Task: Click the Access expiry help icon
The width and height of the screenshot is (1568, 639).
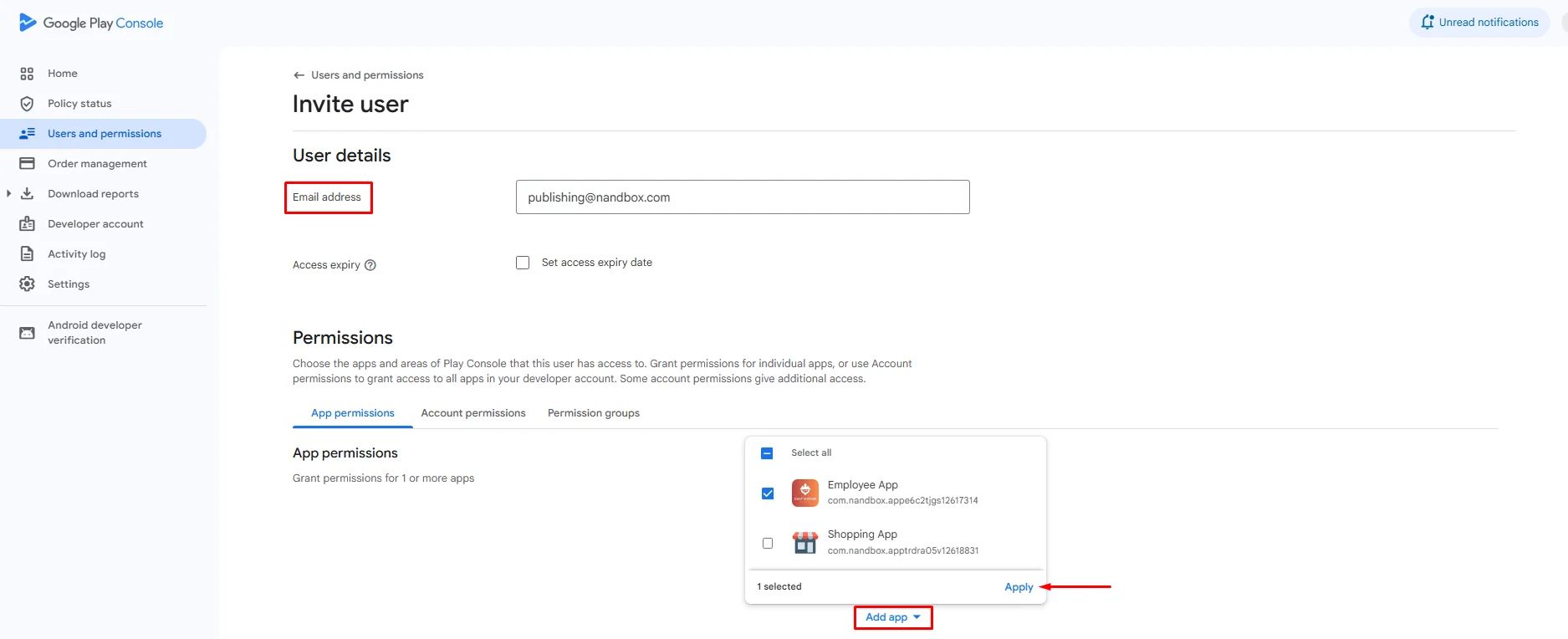Action: 370,265
